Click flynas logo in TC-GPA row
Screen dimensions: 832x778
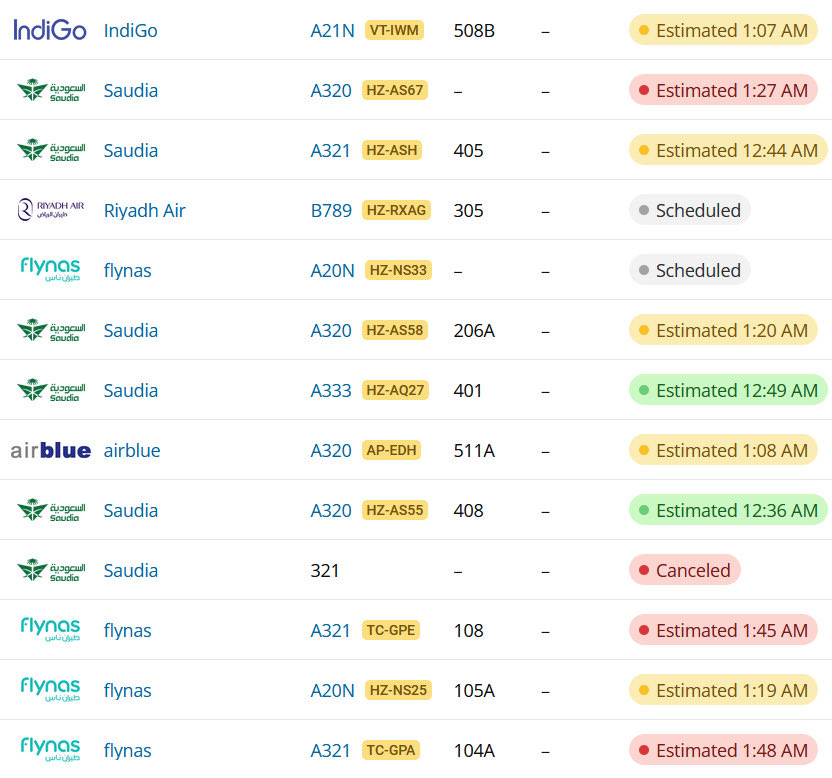point(50,749)
